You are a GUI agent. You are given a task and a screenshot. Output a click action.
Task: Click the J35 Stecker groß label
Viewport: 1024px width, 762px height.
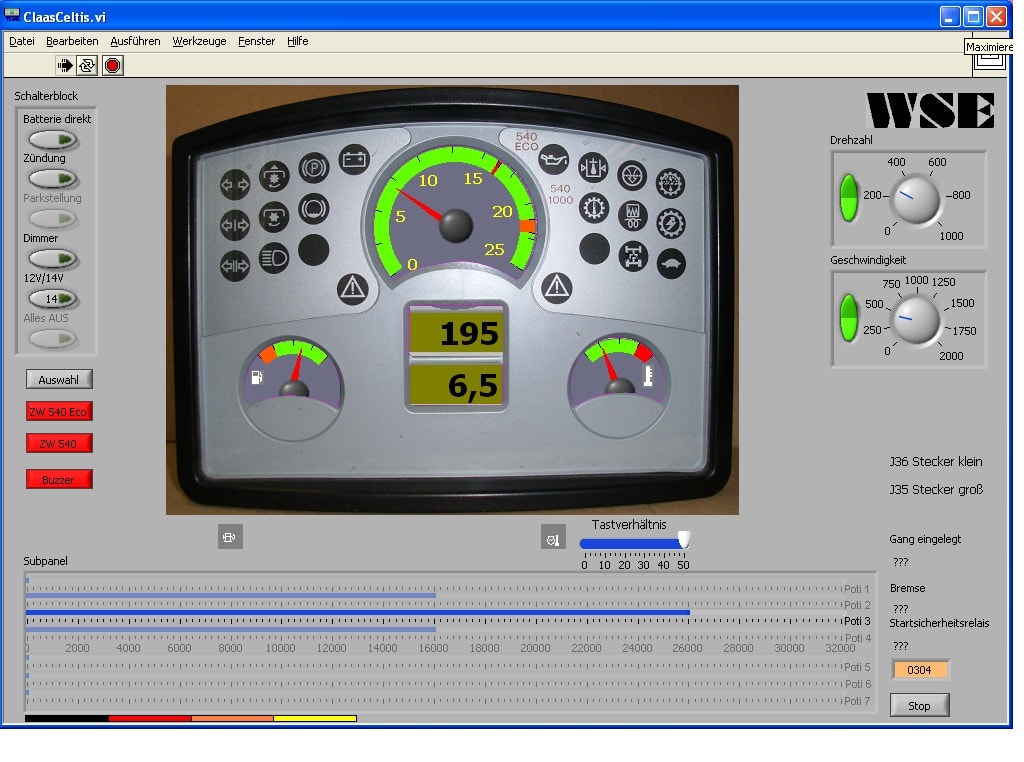pyautogui.click(x=936, y=489)
